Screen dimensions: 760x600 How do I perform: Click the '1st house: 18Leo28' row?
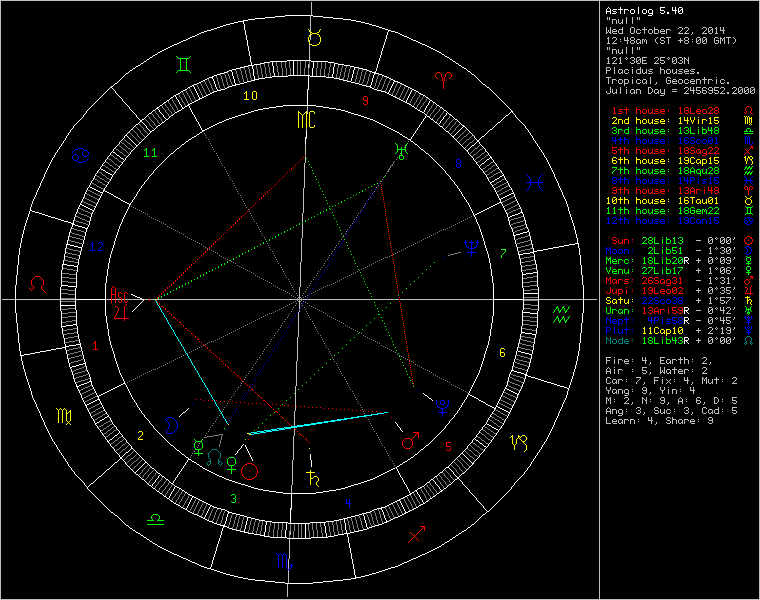point(665,111)
